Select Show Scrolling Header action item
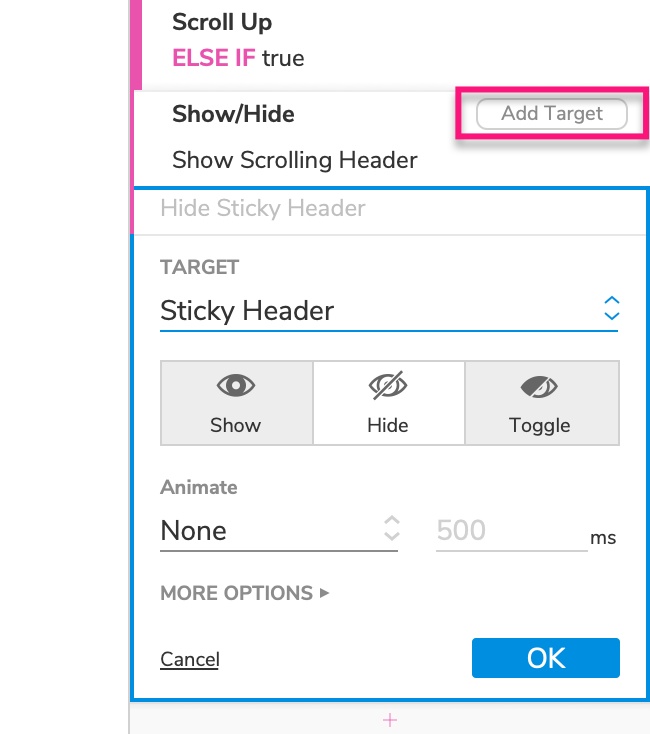650x734 pixels. click(x=295, y=160)
